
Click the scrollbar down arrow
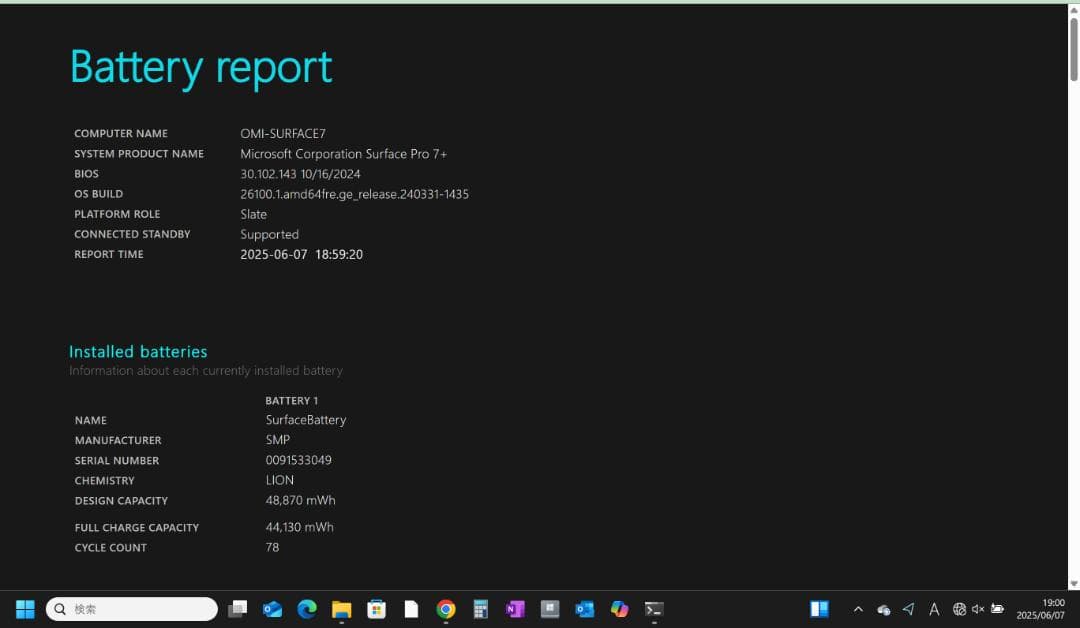point(1074,584)
